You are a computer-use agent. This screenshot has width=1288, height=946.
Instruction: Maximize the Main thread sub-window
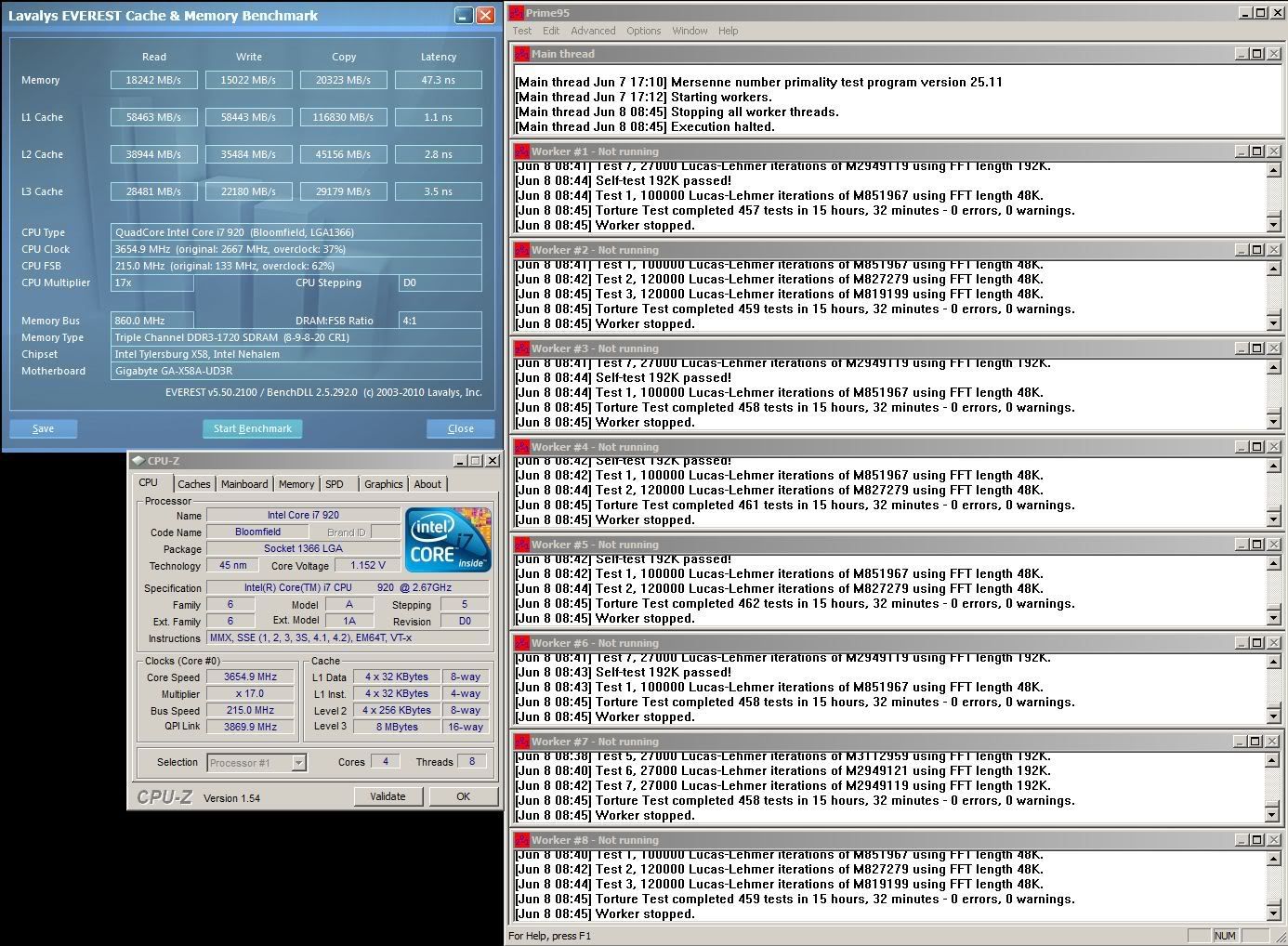pyautogui.click(x=1256, y=54)
